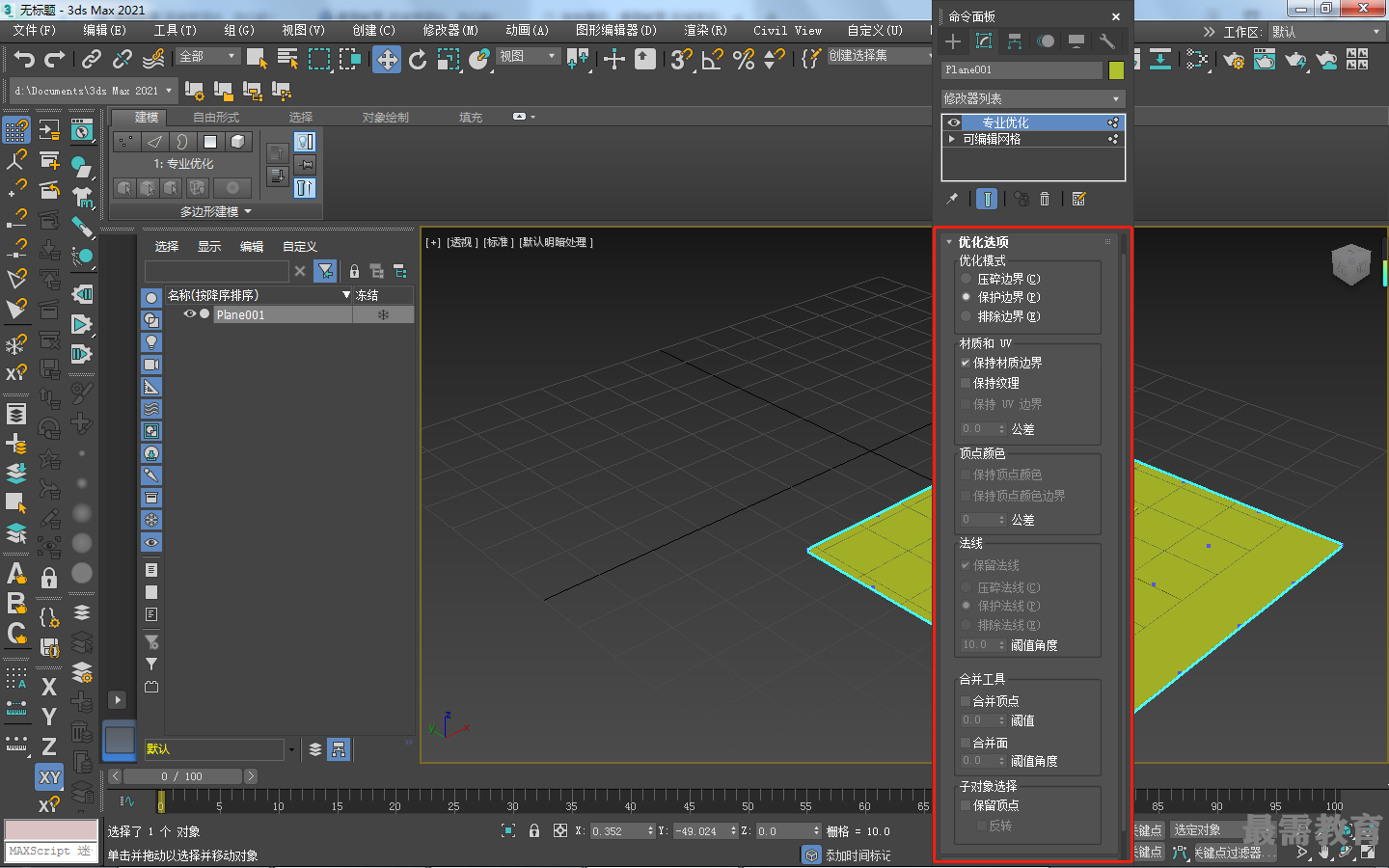
Task: Open the project path dropdown
Action: click(94, 91)
